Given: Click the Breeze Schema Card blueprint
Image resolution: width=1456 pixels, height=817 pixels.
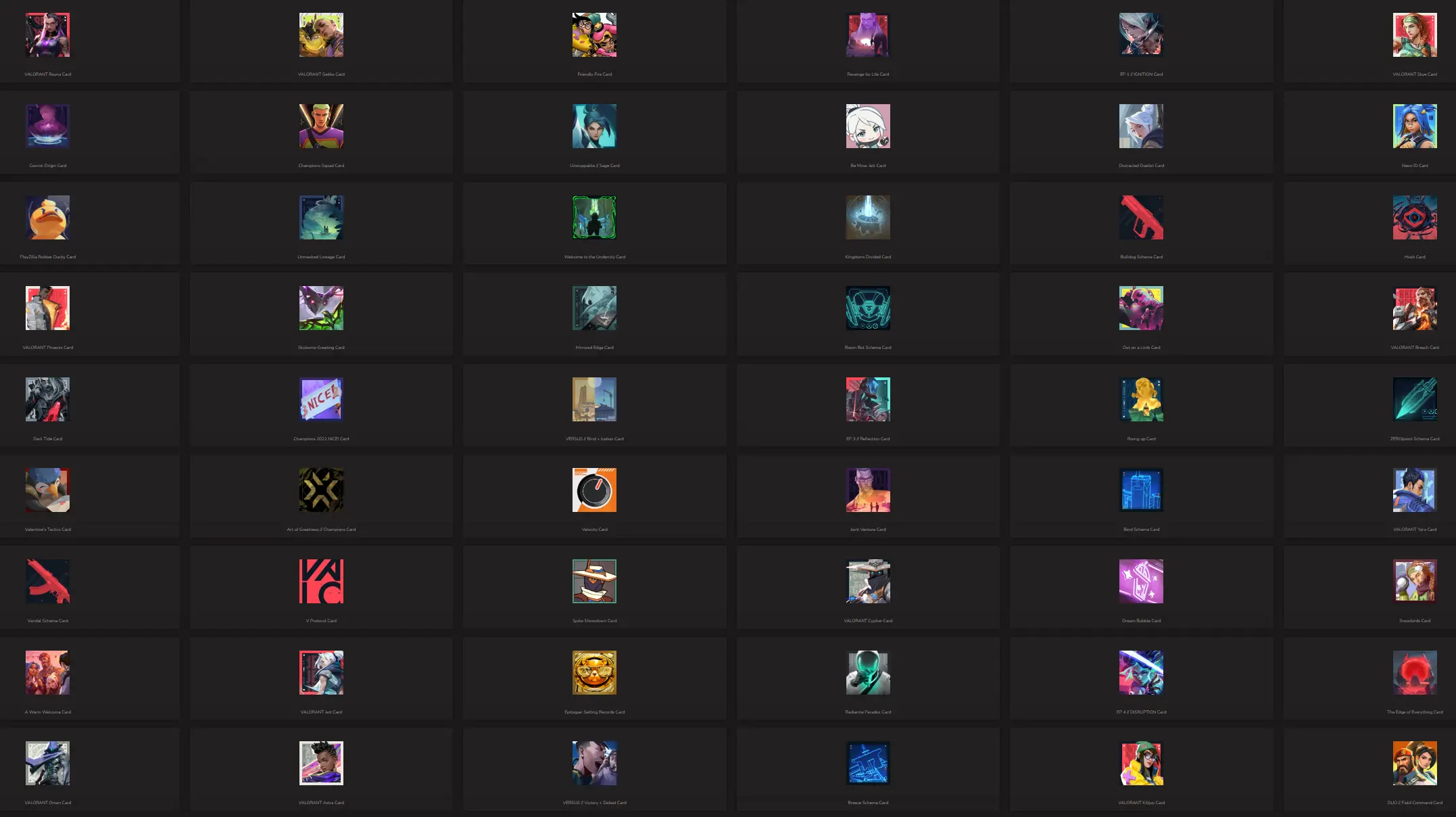Looking at the screenshot, I should coord(868,763).
